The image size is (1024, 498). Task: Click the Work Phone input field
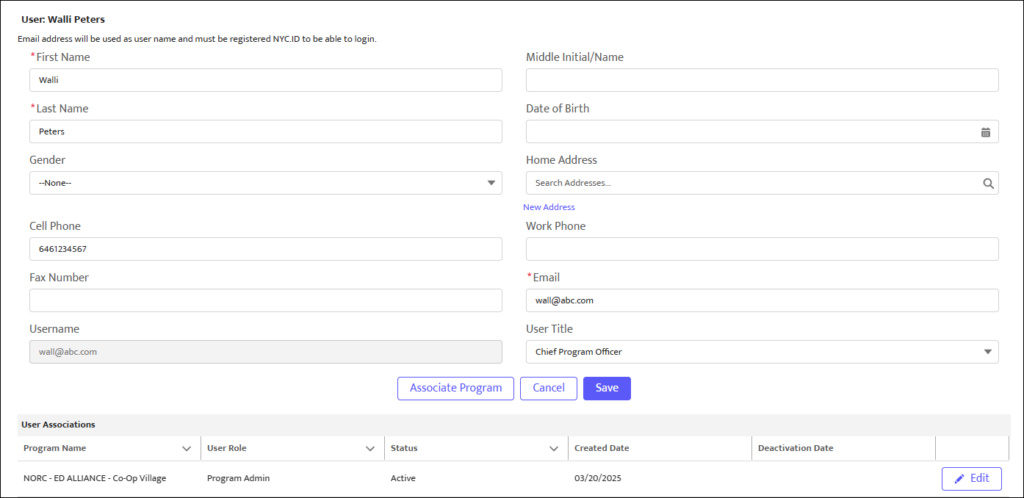point(762,249)
